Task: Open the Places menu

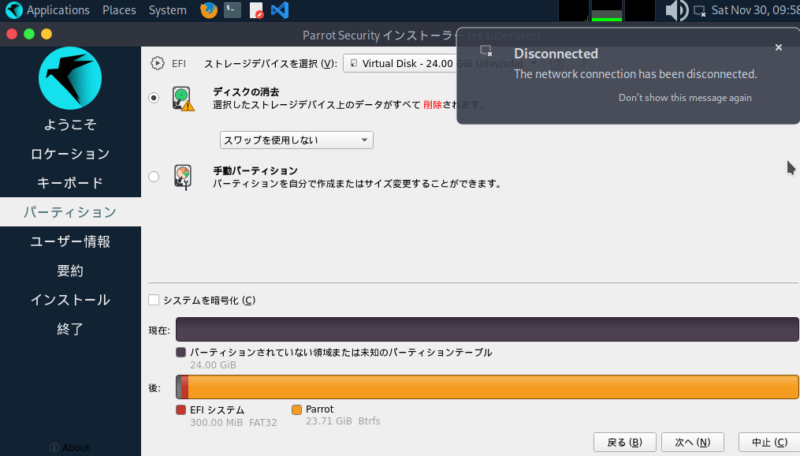Action: pos(119,11)
